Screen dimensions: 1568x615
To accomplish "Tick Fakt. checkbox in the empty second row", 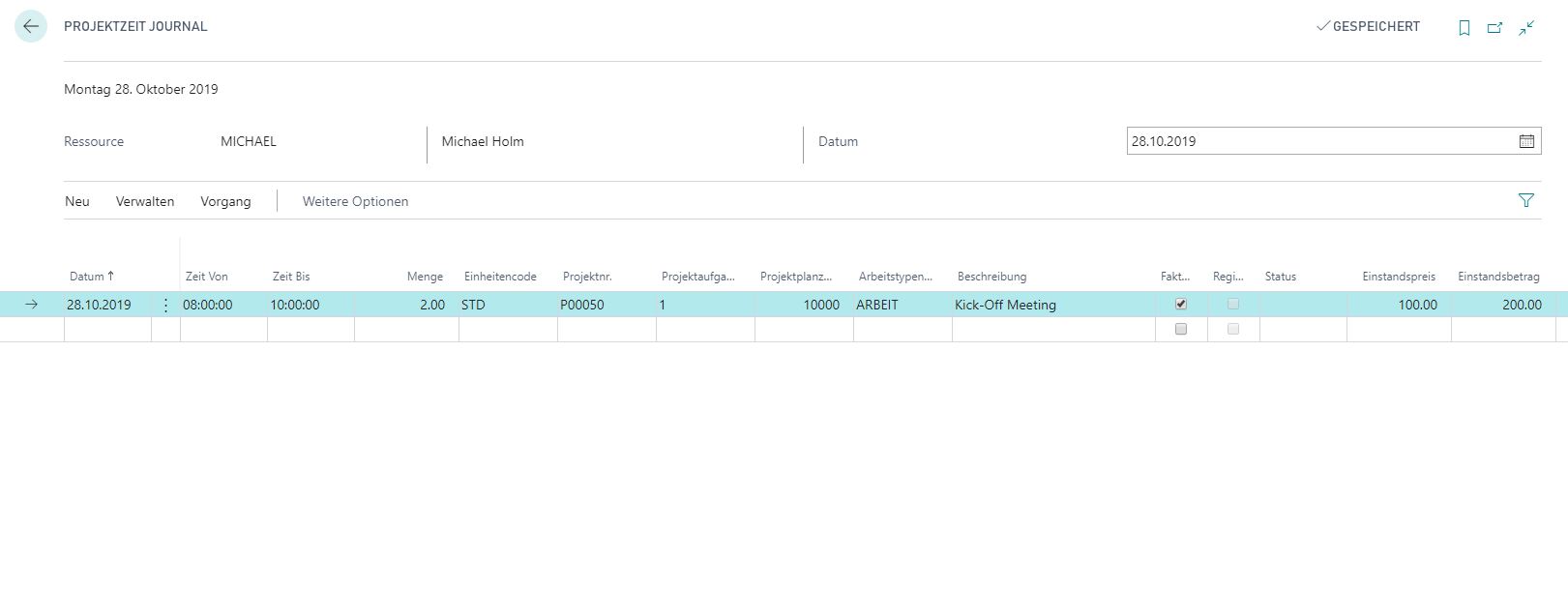I will click(1181, 329).
